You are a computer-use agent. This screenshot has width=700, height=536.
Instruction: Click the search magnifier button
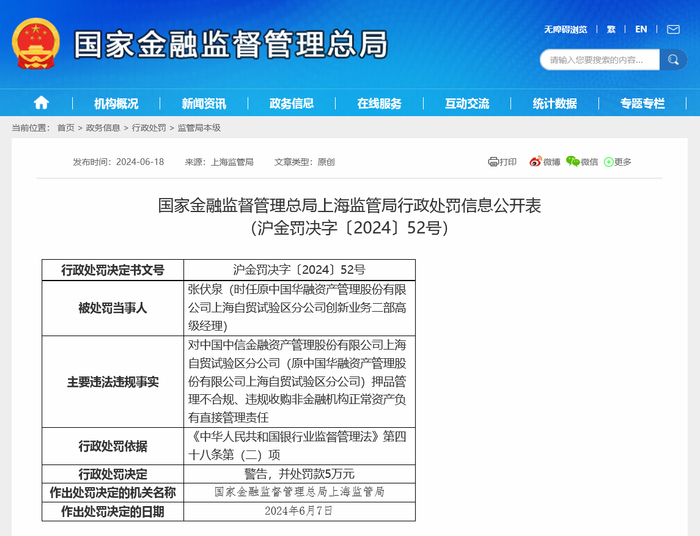(x=673, y=60)
